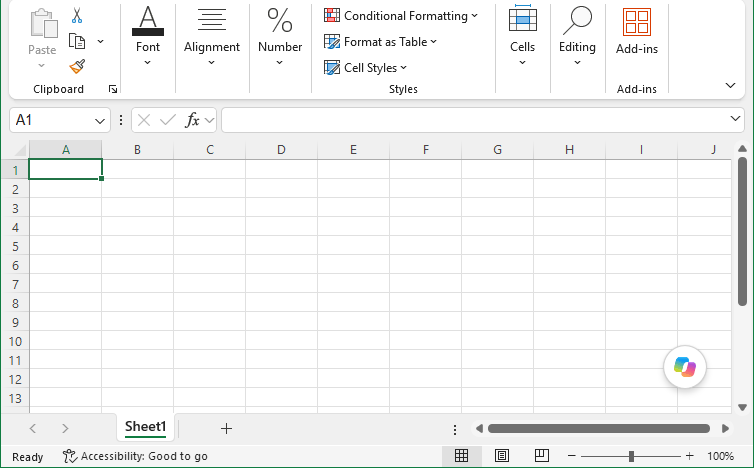Viewport: 754px width, 468px height.
Task: Click the sheet tab bar resize dots
Action: [x=455, y=430]
